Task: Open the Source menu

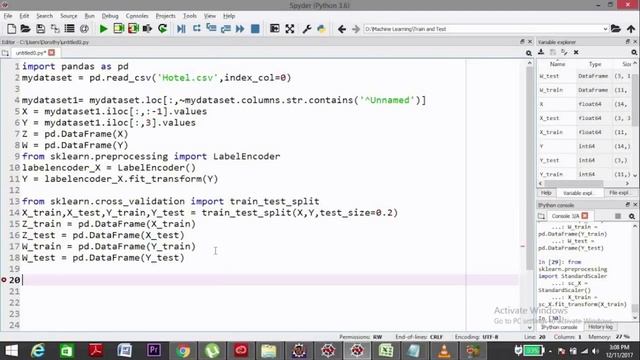Action: [x=69, y=16]
